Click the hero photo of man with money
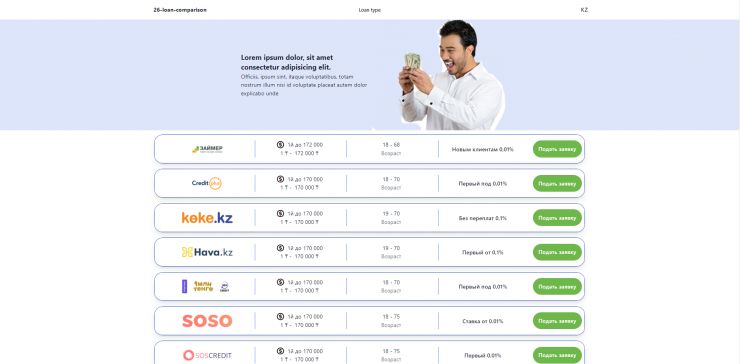740x364 pixels. point(452,75)
